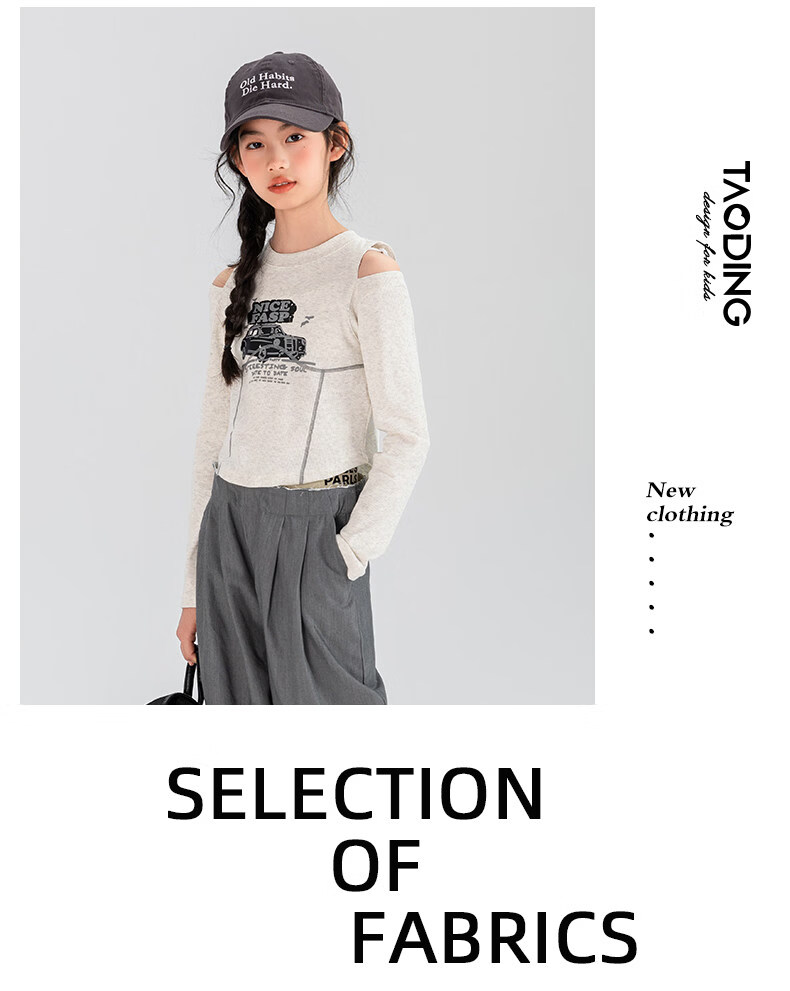The height and width of the screenshot is (991, 790).
Task: Click the TAODING brand logo
Action: tap(736, 243)
